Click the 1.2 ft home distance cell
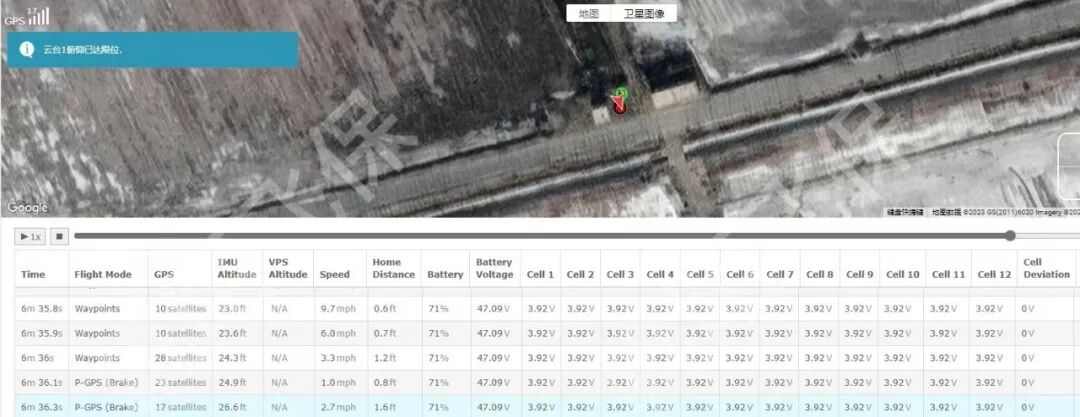 (x=384, y=358)
